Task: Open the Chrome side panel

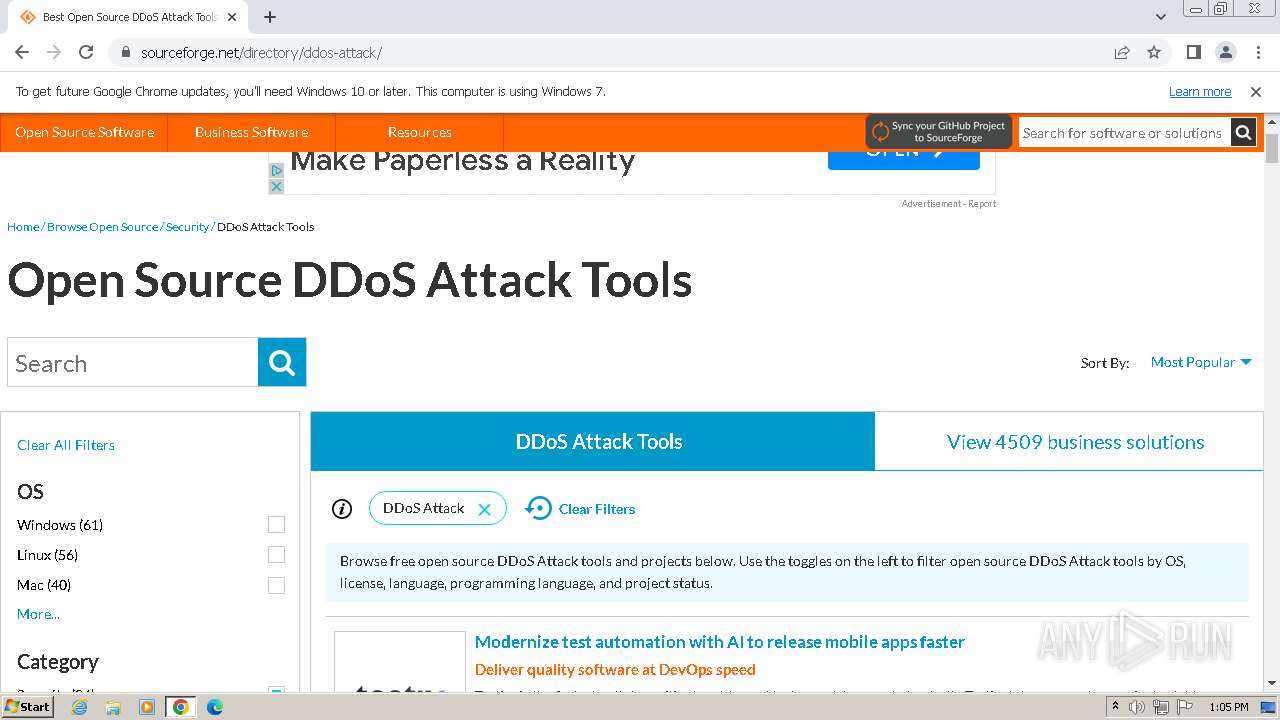Action: point(1193,52)
